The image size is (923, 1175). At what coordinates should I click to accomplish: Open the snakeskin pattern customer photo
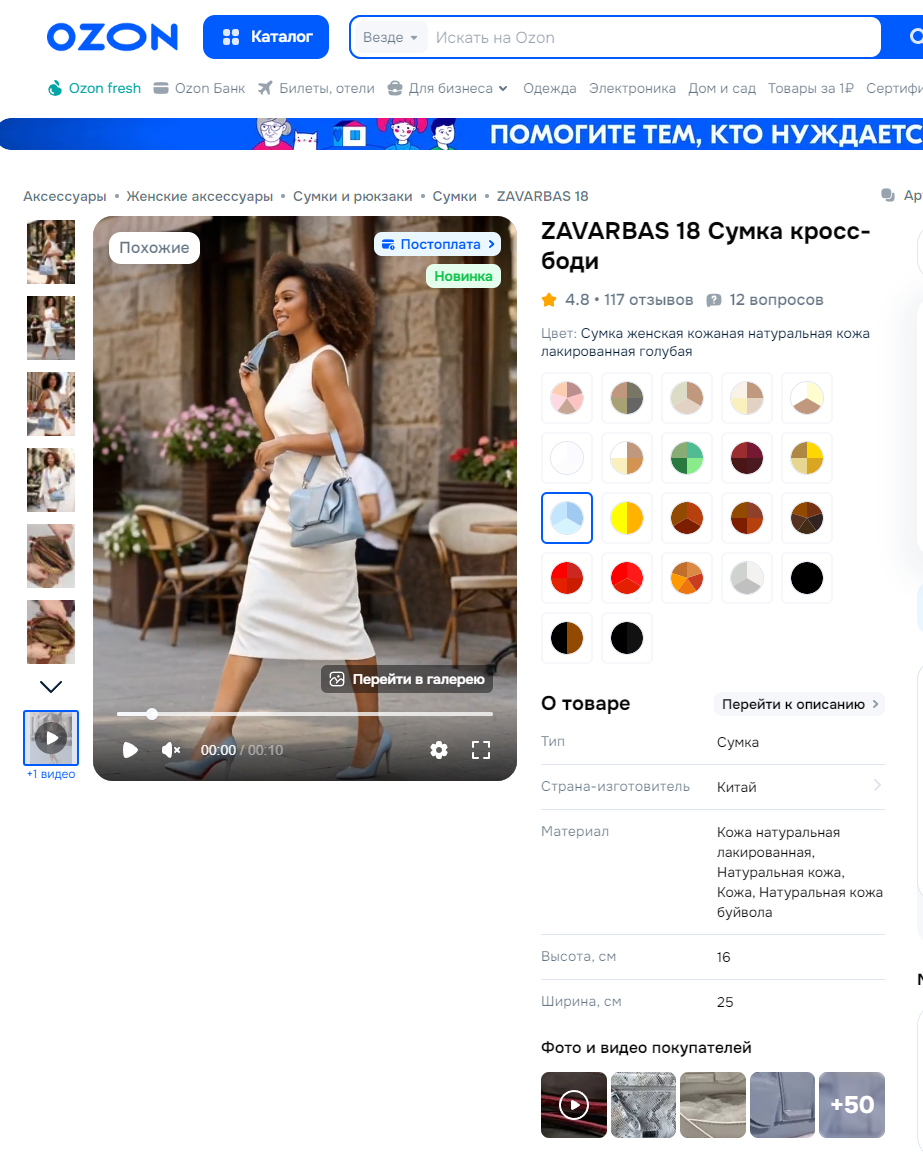644,1105
